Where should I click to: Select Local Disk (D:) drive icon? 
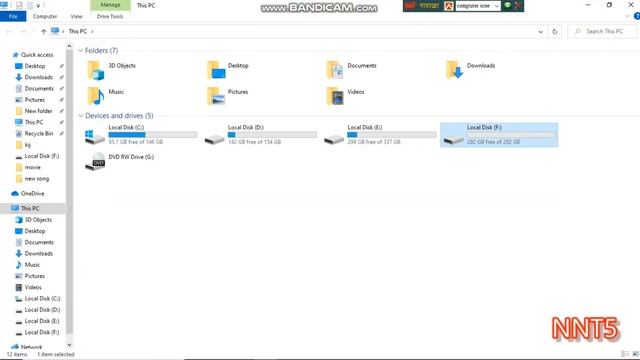click(214, 139)
